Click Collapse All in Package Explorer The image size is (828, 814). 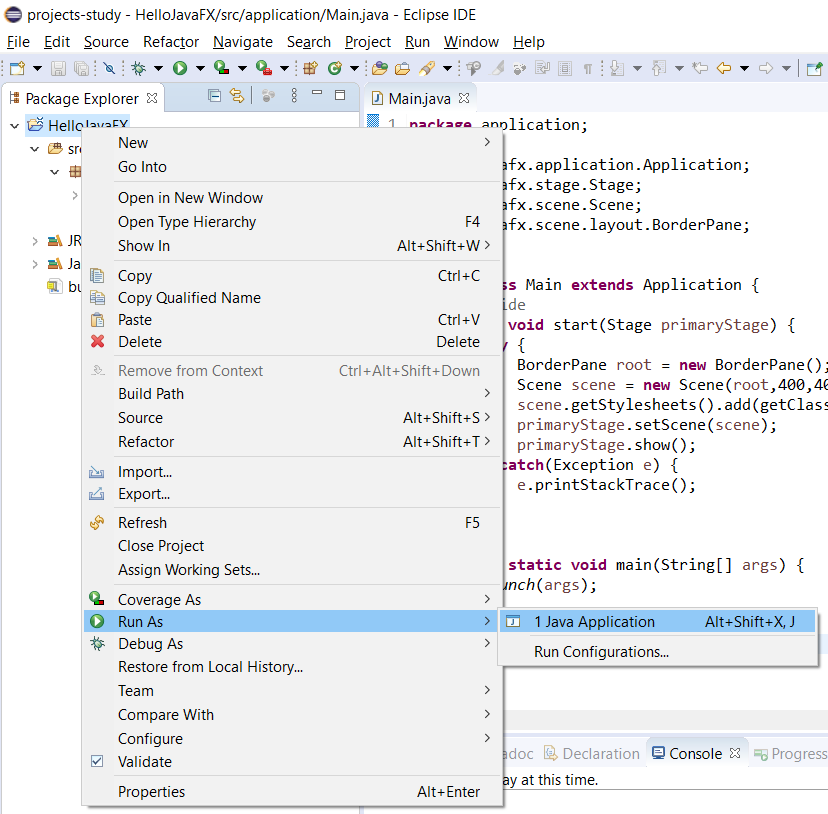point(214,96)
